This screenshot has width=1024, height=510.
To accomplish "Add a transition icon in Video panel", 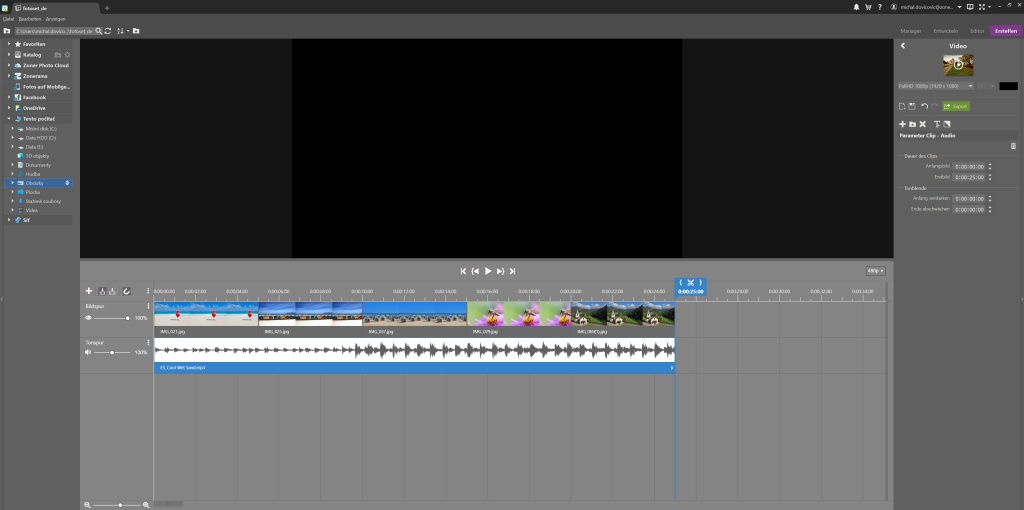I will pos(947,124).
